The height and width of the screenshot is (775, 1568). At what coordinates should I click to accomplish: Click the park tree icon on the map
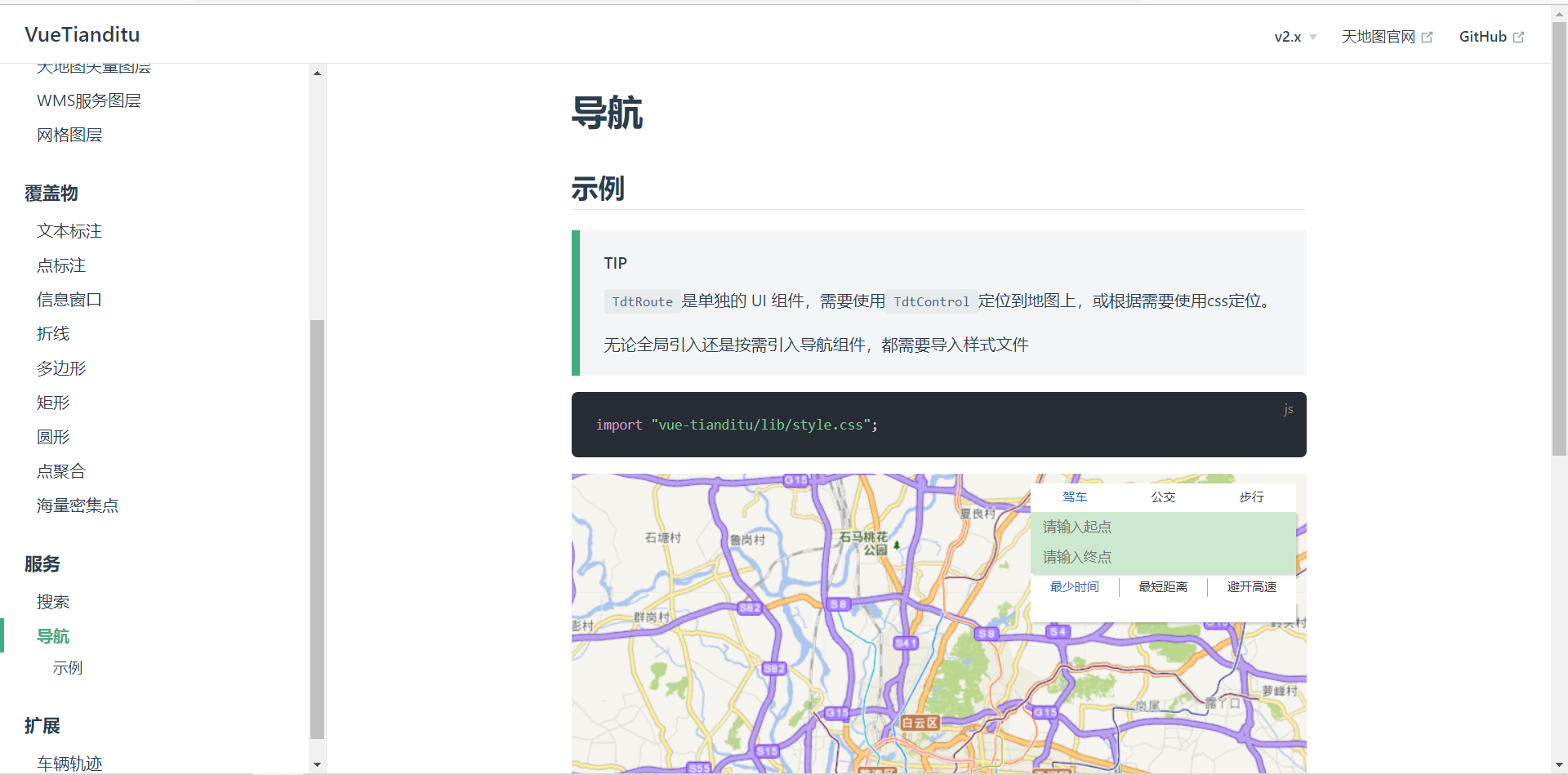click(x=897, y=545)
